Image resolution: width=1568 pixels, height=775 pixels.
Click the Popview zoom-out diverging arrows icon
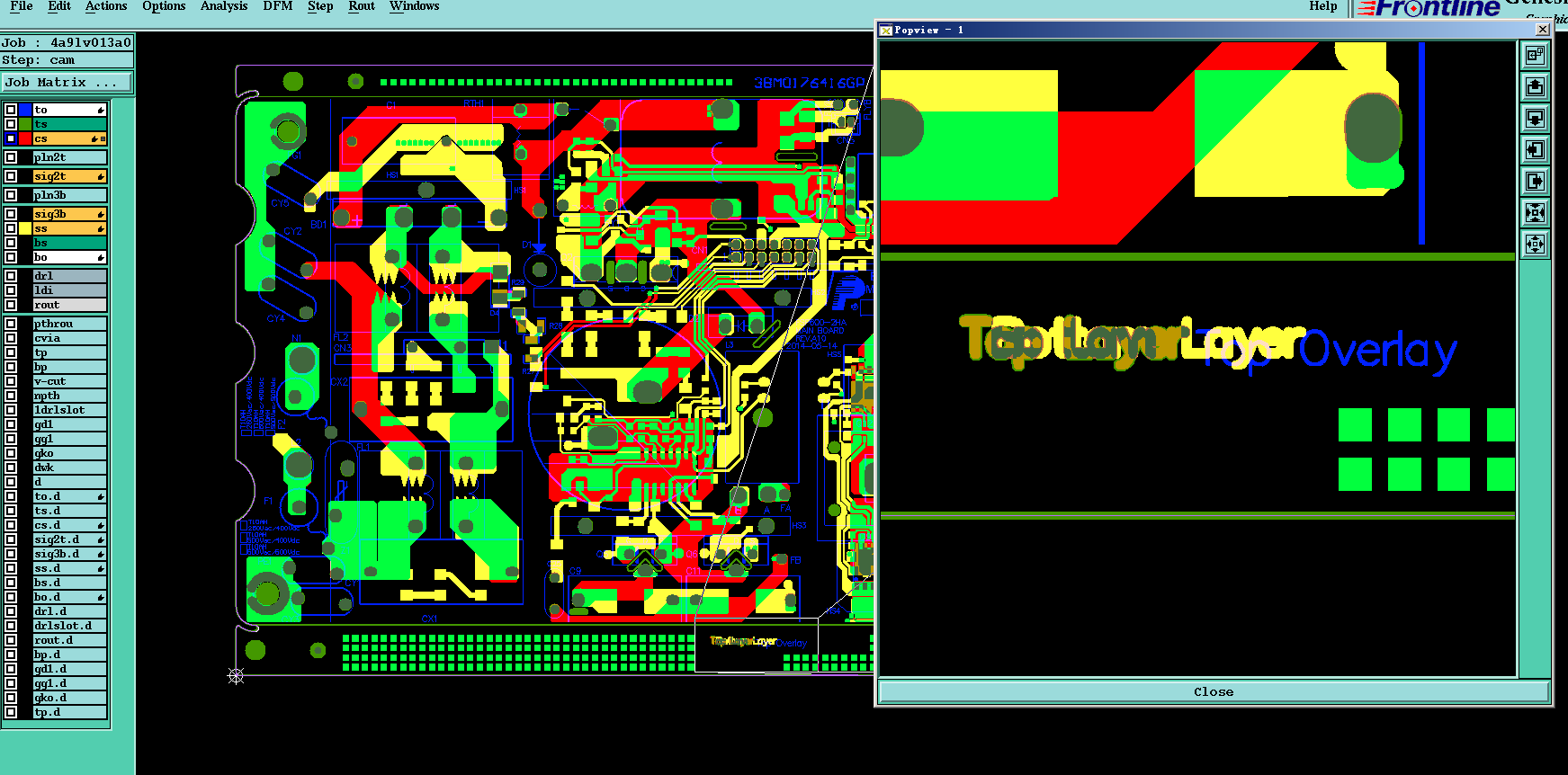pyautogui.click(x=1535, y=245)
